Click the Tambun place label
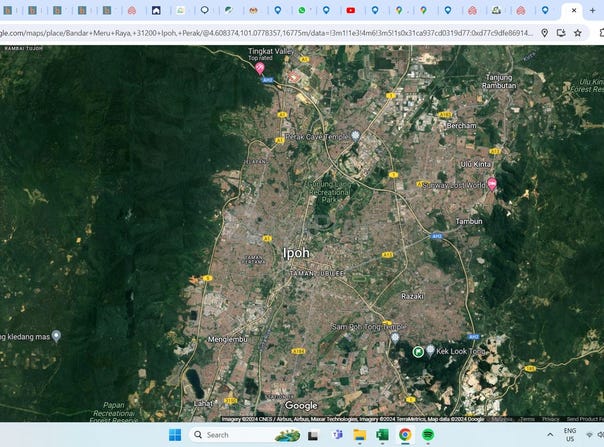This screenshot has width=604, height=447. pyautogui.click(x=469, y=222)
